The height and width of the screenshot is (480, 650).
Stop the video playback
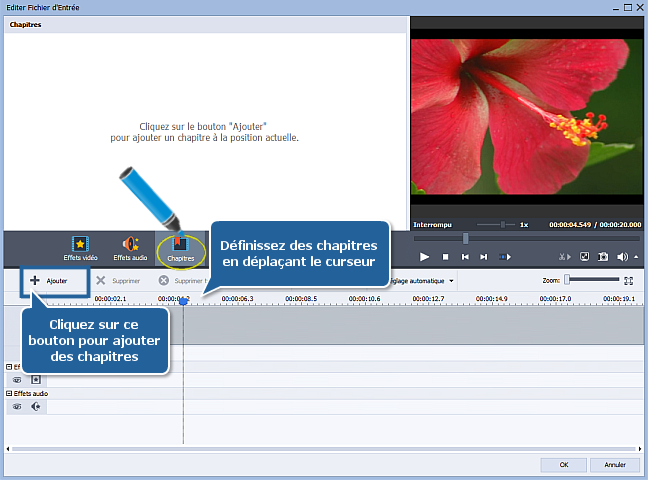click(x=445, y=257)
